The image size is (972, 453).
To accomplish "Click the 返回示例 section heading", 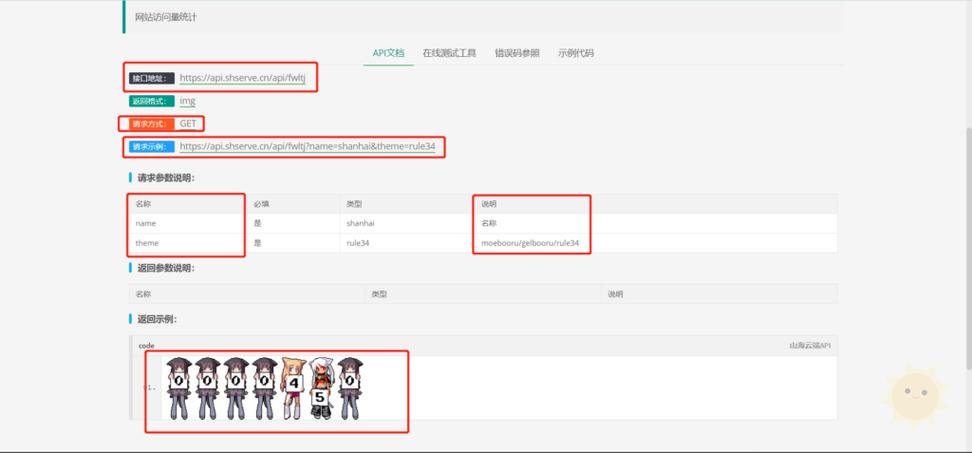I will pyautogui.click(x=157, y=319).
